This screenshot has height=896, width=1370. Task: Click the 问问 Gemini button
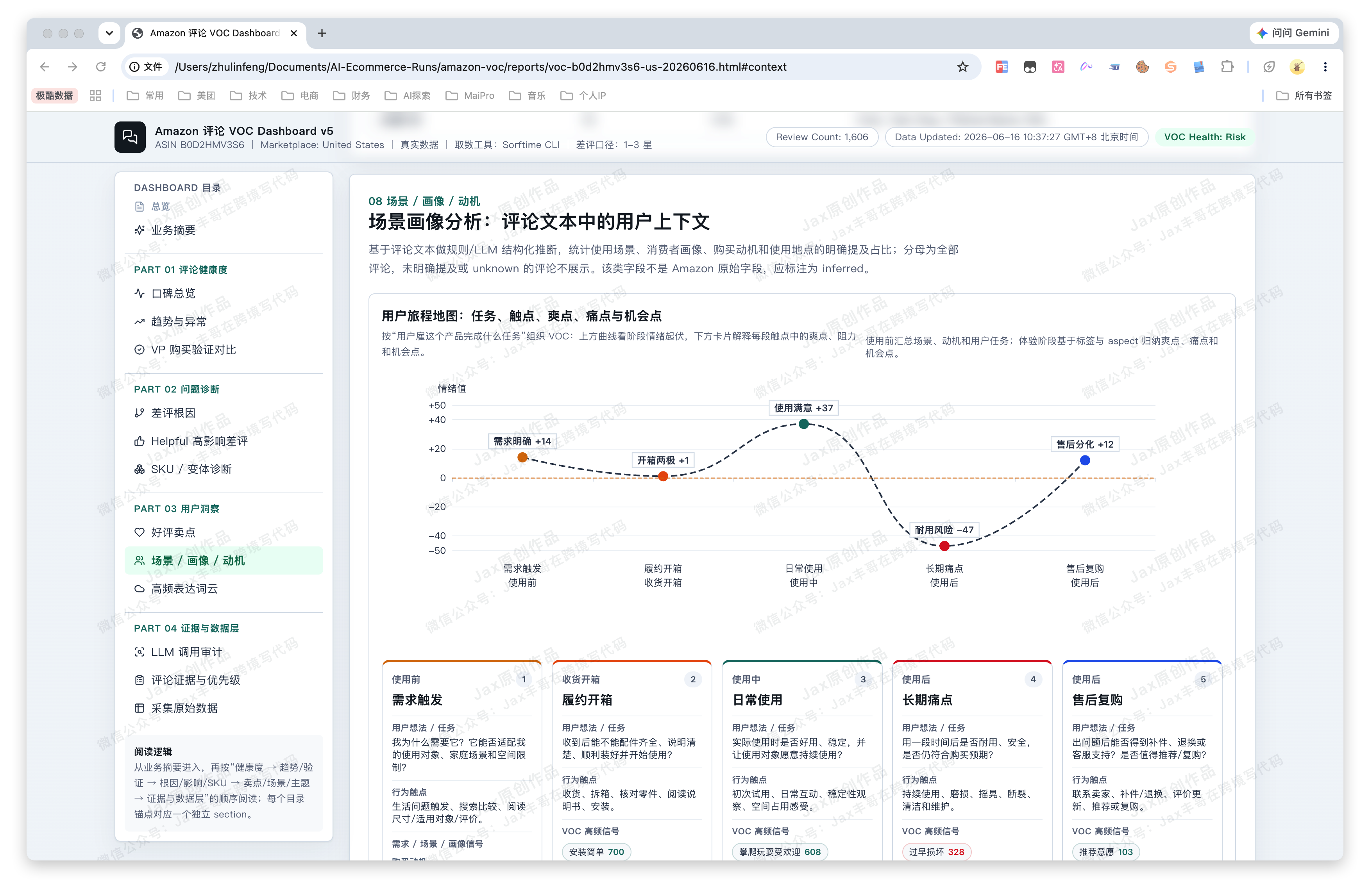(1293, 33)
